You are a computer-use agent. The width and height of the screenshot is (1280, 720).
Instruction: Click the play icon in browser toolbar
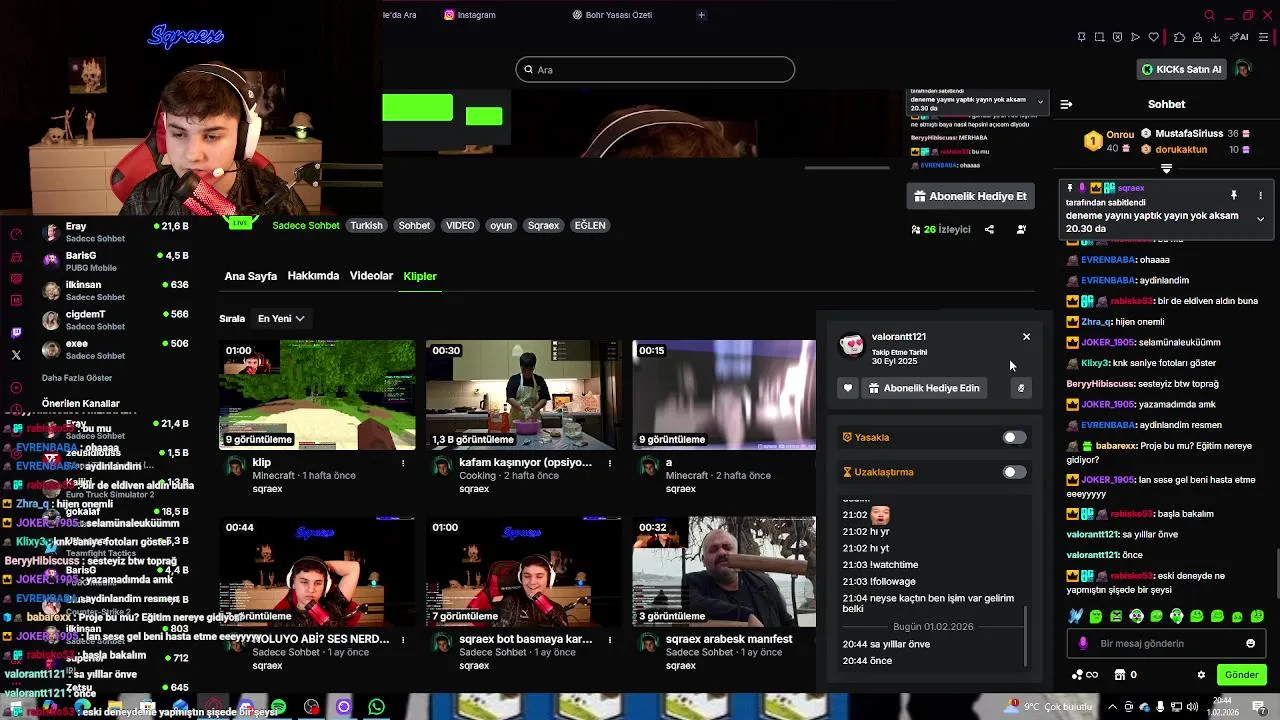coord(1135,37)
